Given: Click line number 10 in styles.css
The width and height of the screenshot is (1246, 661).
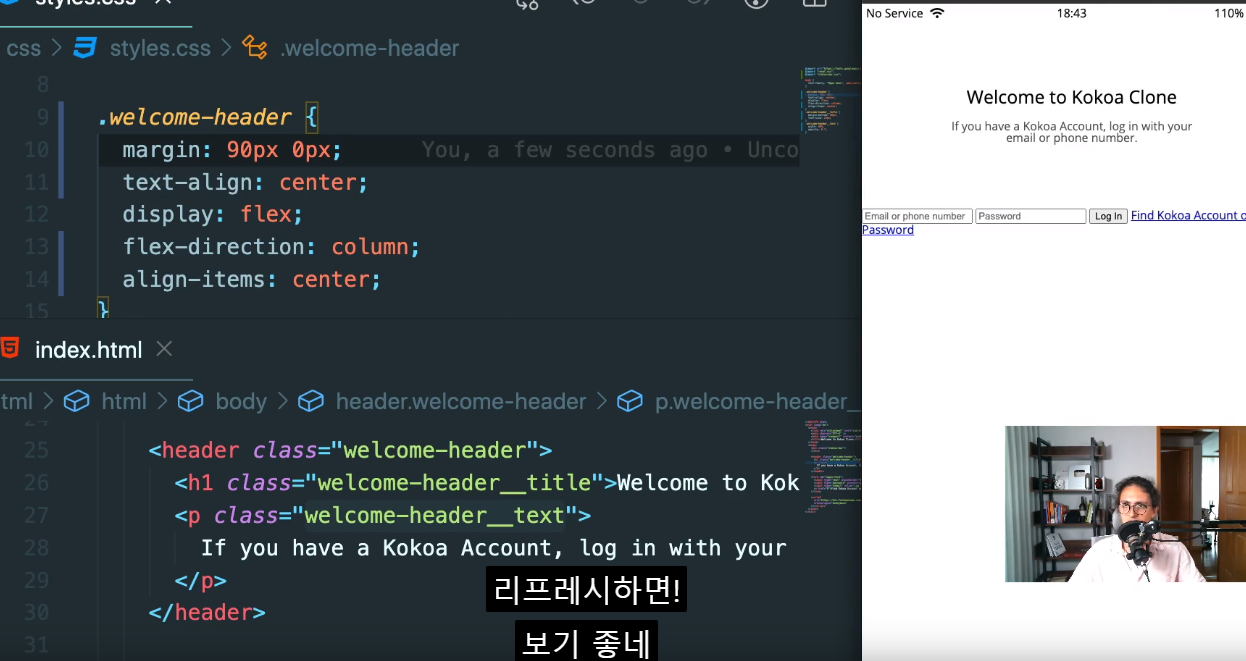Looking at the screenshot, I should (x=36, y=150).
